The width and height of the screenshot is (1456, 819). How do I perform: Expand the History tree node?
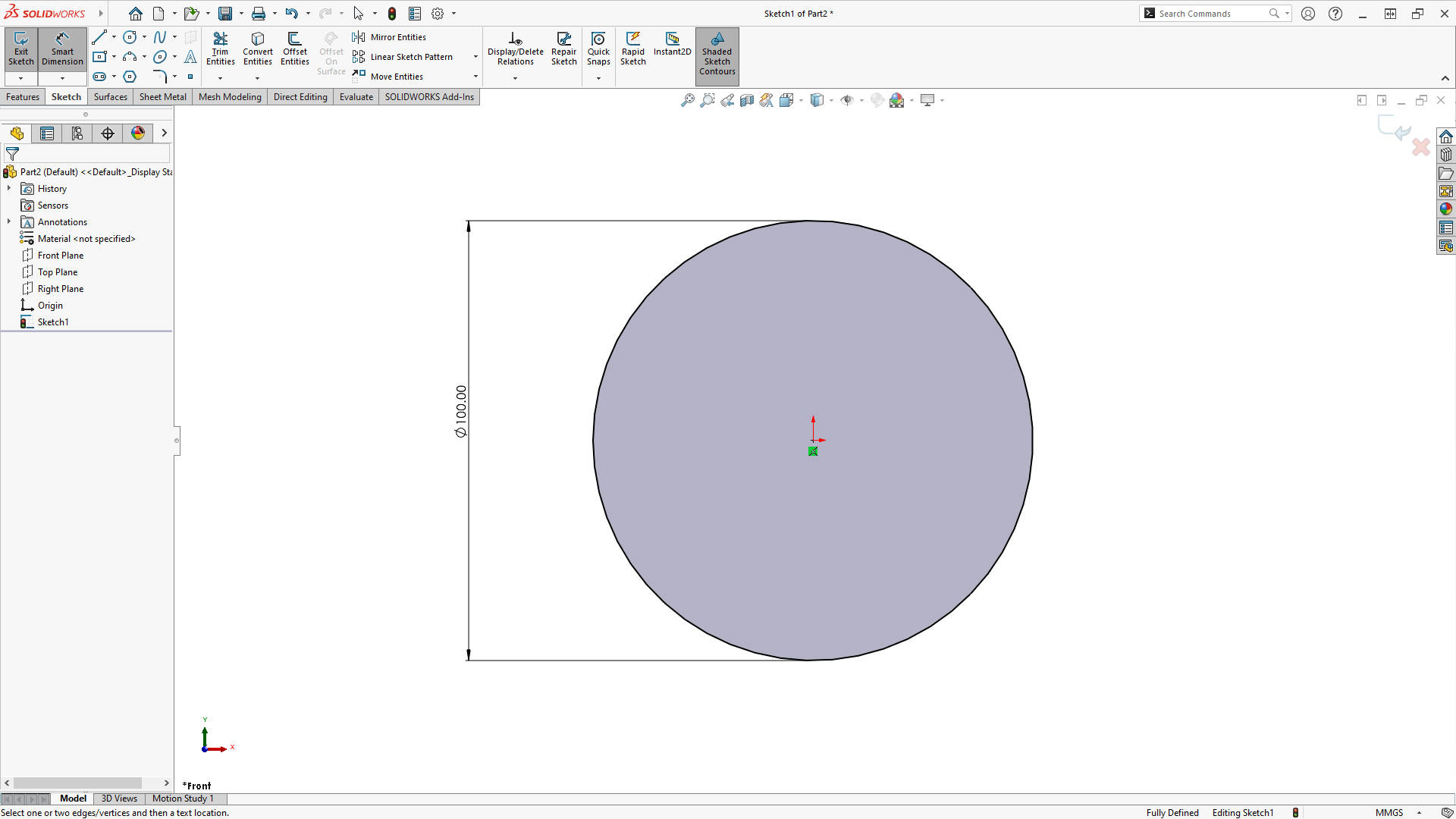tap(9, 188)
